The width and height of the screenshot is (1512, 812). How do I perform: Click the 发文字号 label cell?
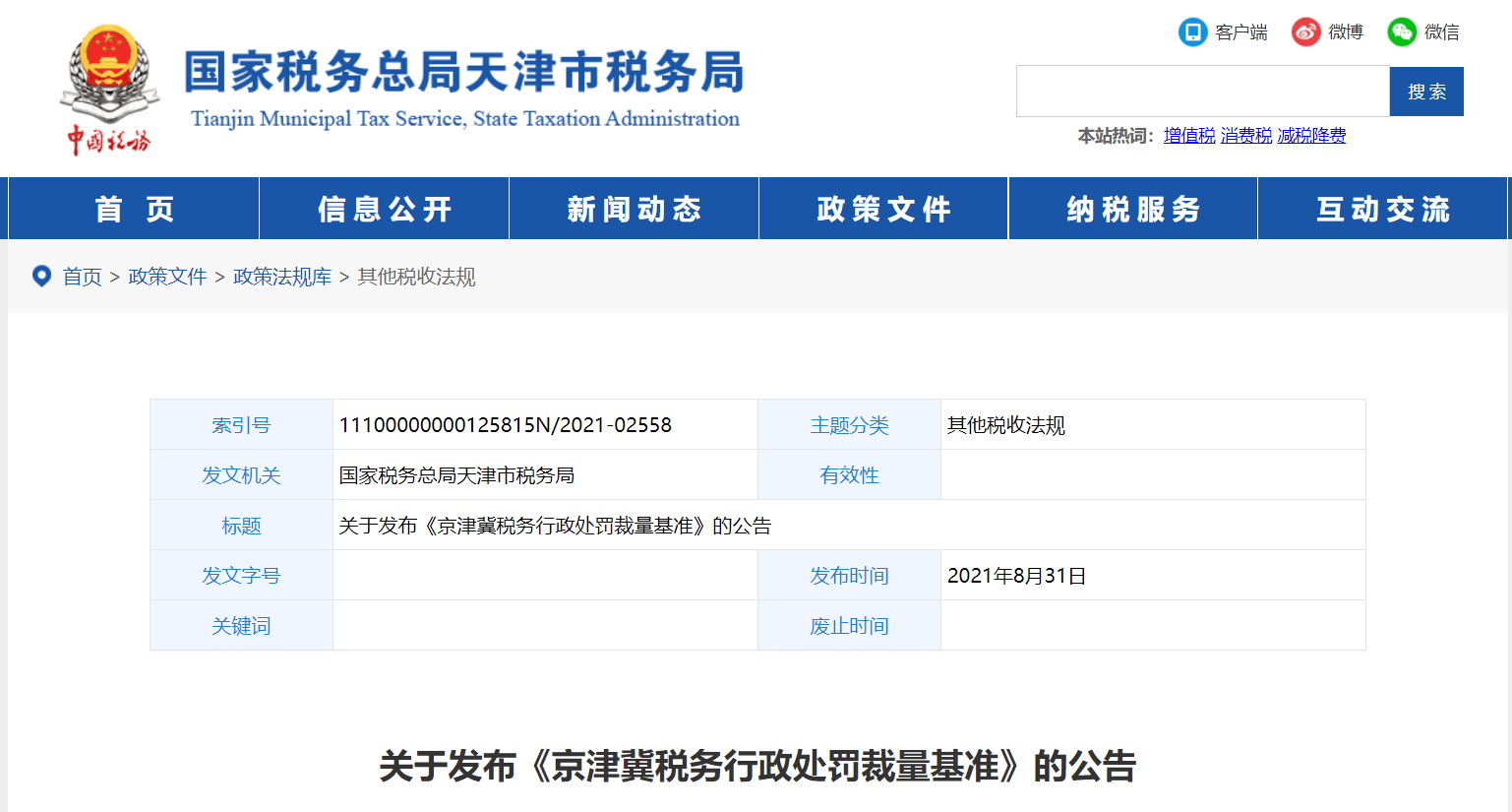[241, 576]
